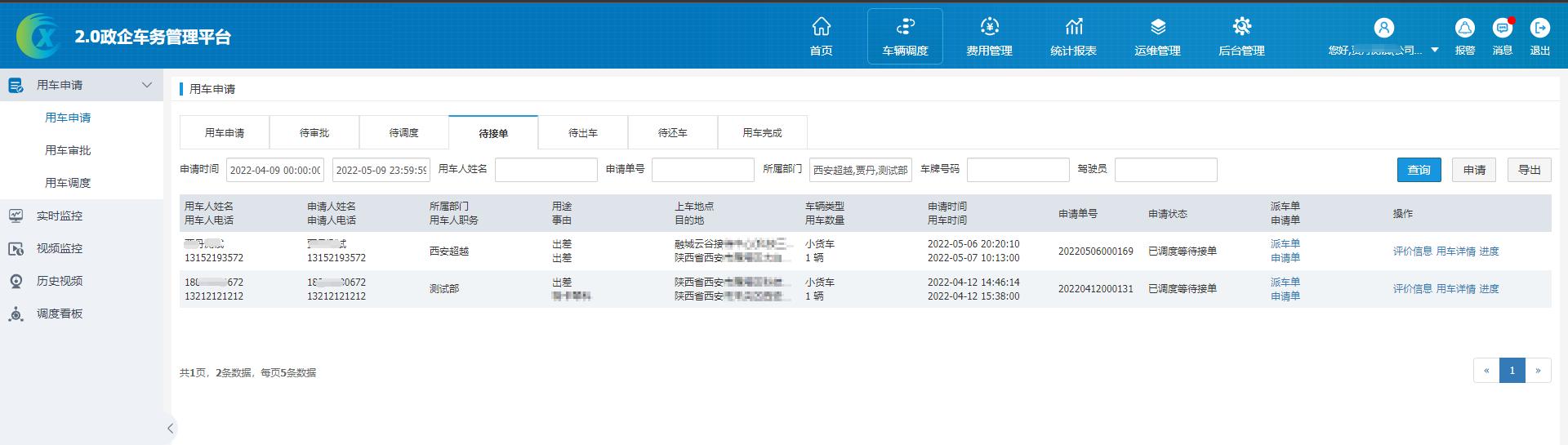This screenshot has height=445, width=1568.
Task: Open 派车单 for order 20220506000169
Action: coord(1285,244)
